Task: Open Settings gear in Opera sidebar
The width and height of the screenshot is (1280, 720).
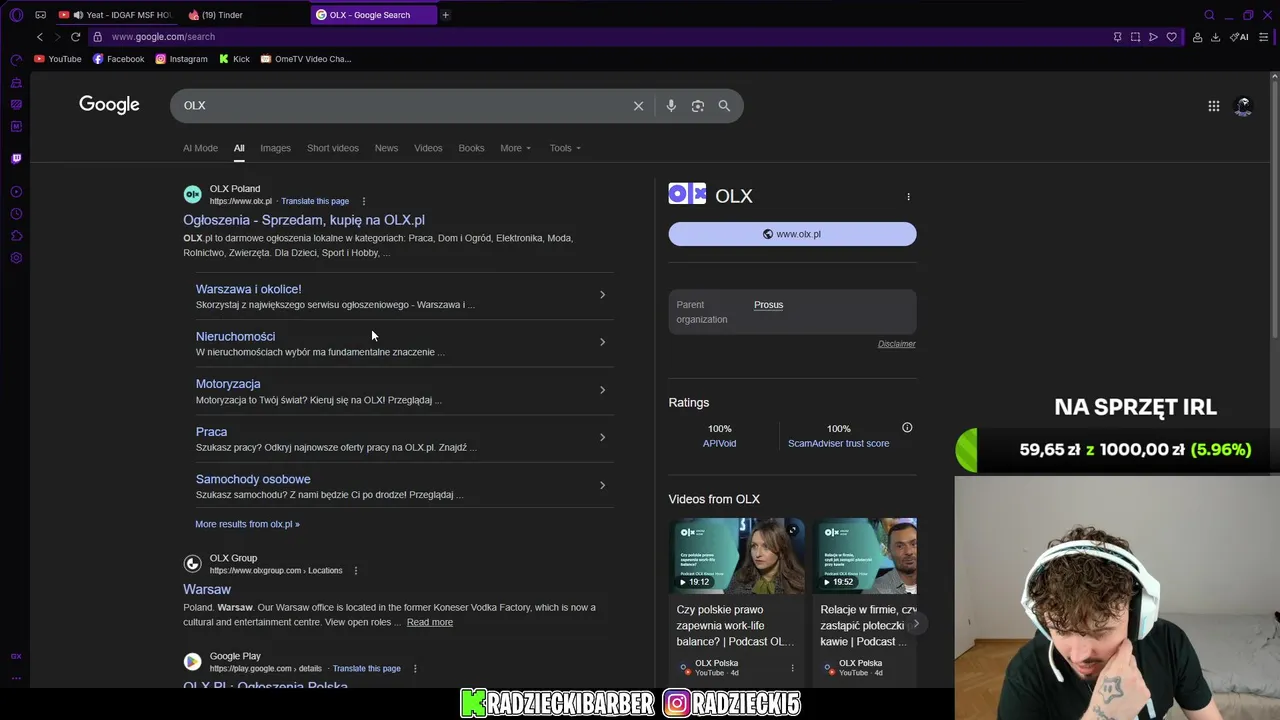Action: (16, 258)
